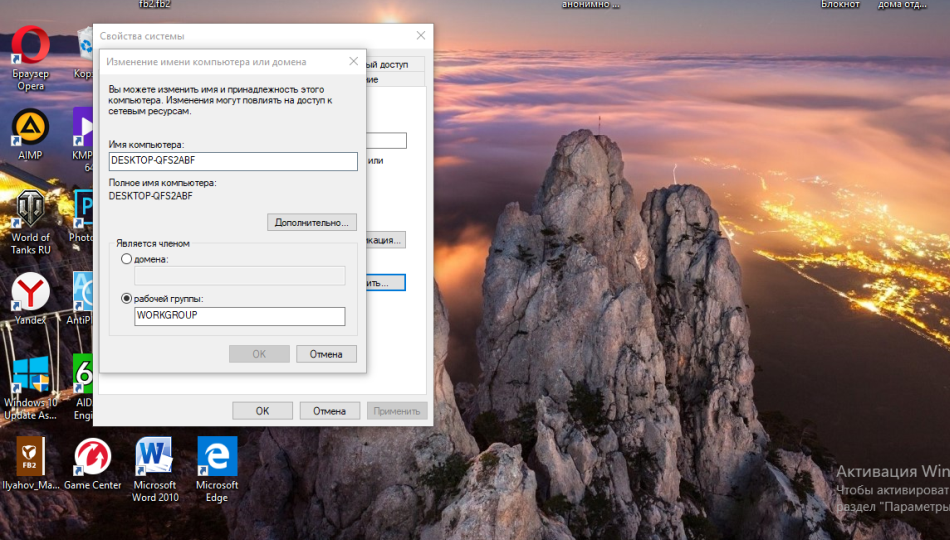Open the Yandex browser shortcut

click(x=30, y=293)
